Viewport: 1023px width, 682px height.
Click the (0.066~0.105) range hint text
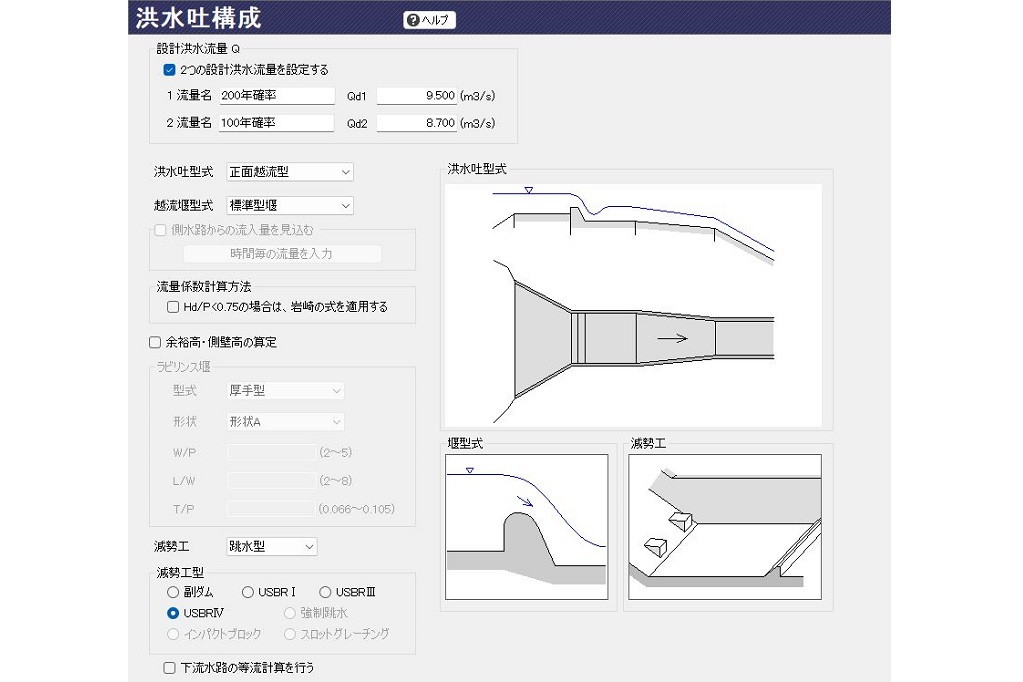point(357,509)
